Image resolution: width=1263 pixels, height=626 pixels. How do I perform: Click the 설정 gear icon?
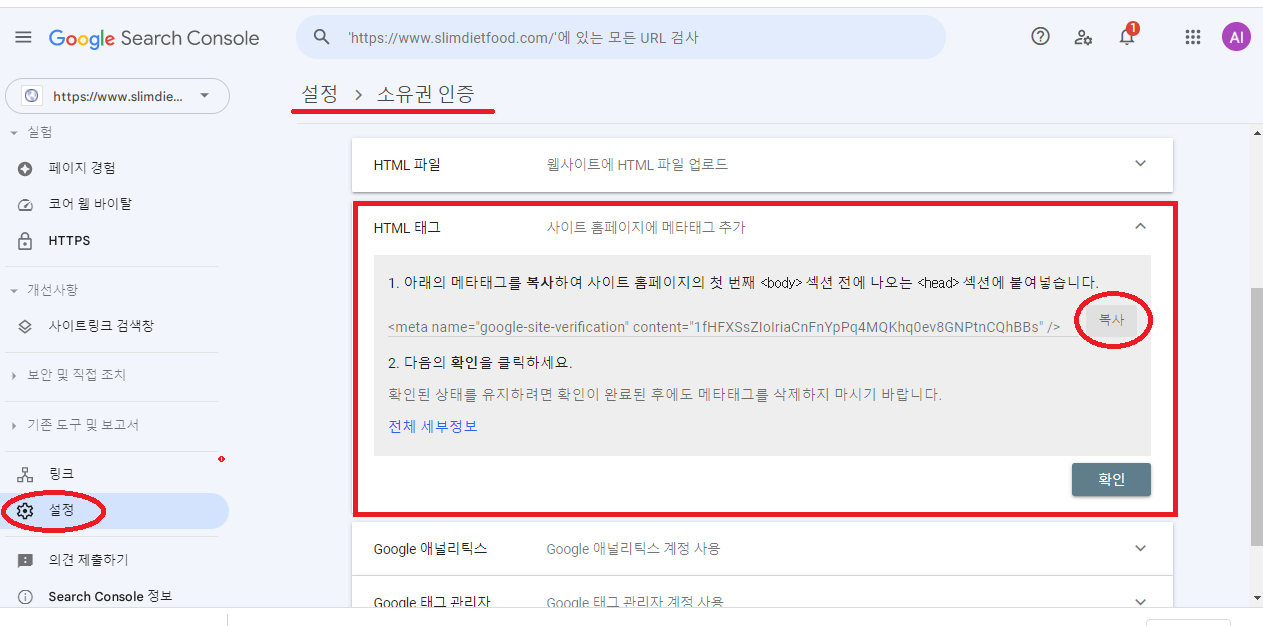pos(26,511)
